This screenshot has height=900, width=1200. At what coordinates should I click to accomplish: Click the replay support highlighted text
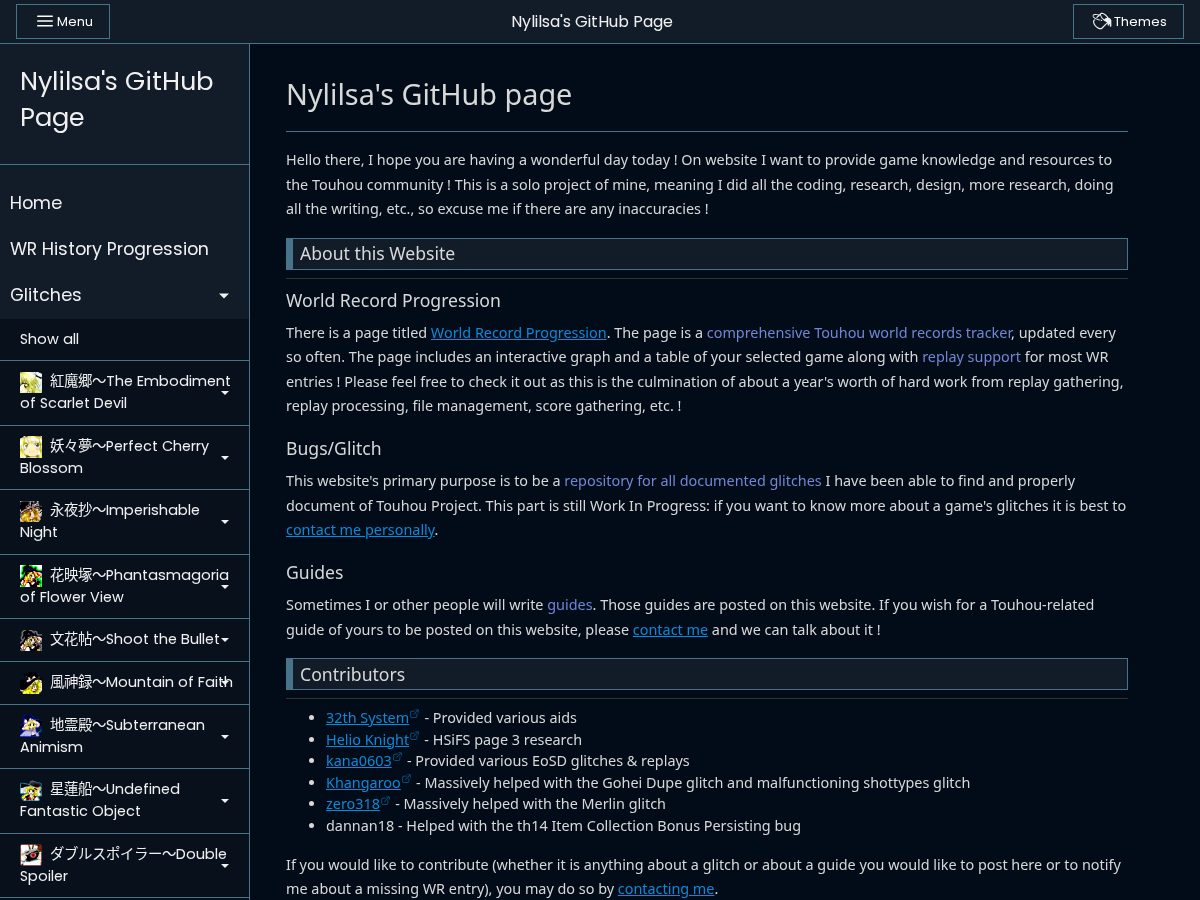click(x=971, y=357)
